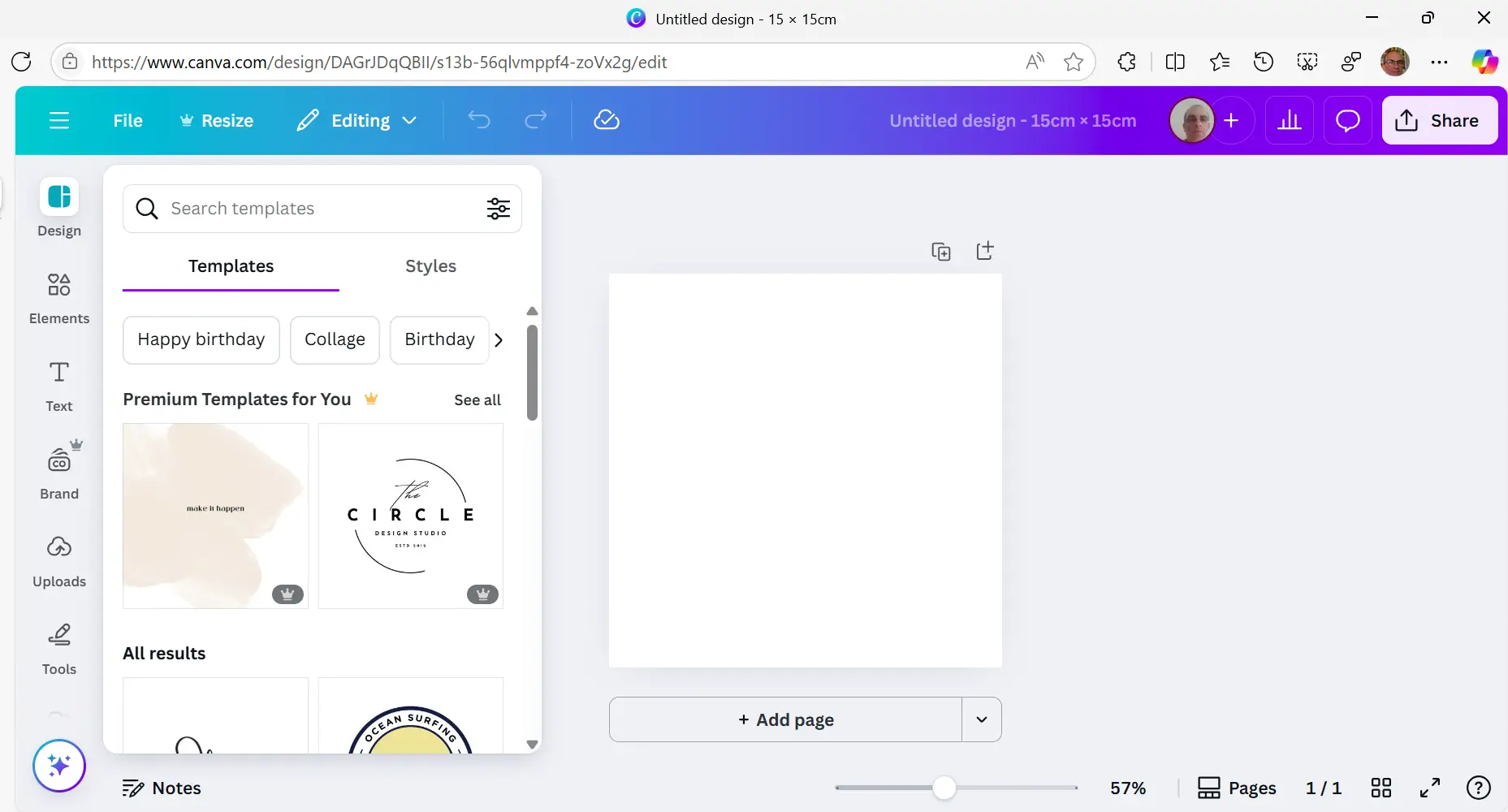Click the Add page button
Image resolution: width=1508 pixels, height=812 pixels.
click(x=786, y=719)
